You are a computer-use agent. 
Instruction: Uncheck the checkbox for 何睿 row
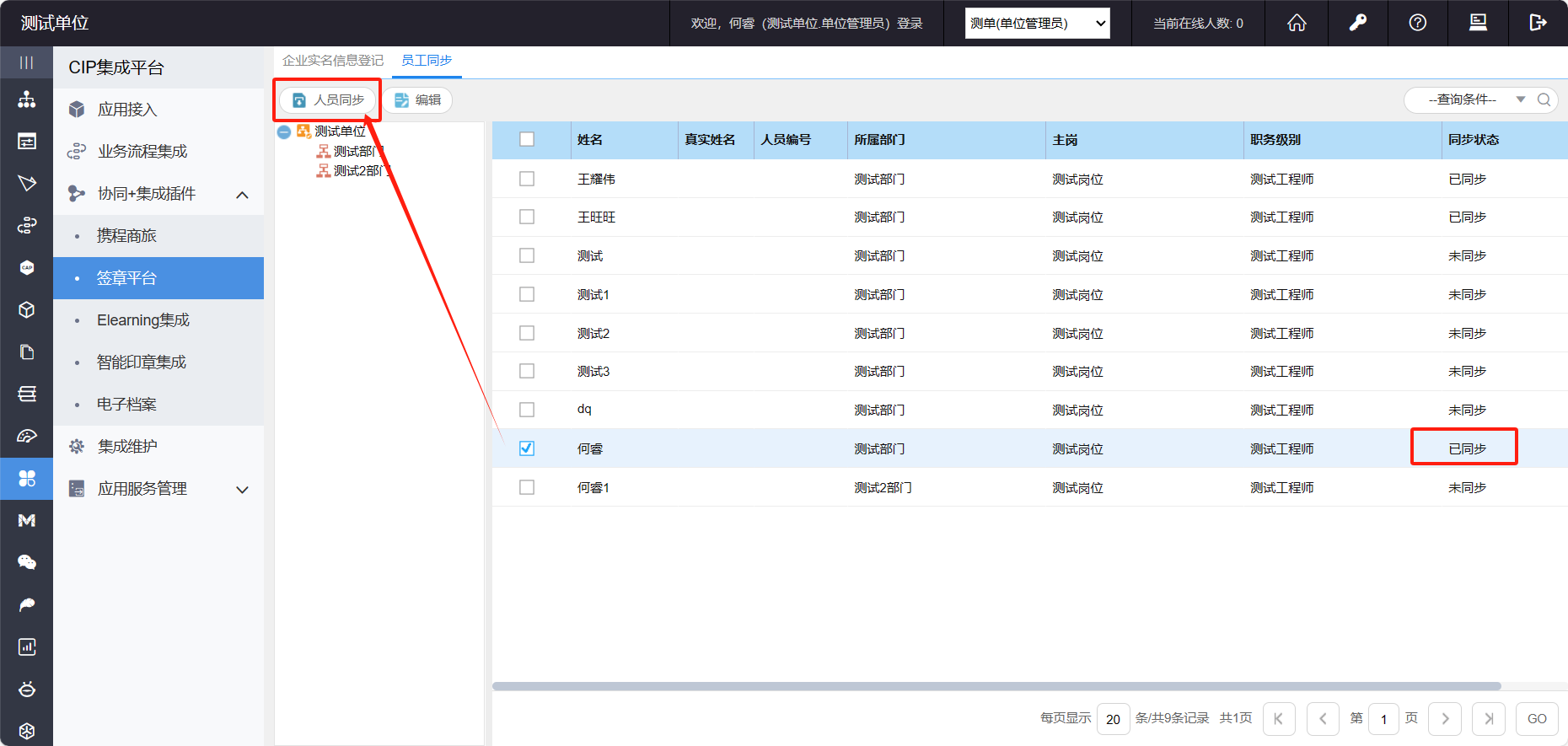click(527, 448)
